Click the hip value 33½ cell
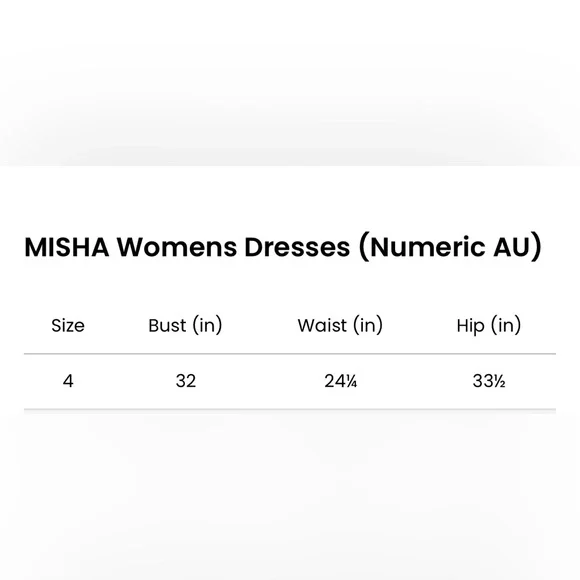580x580 pixels. coord(489,381)
